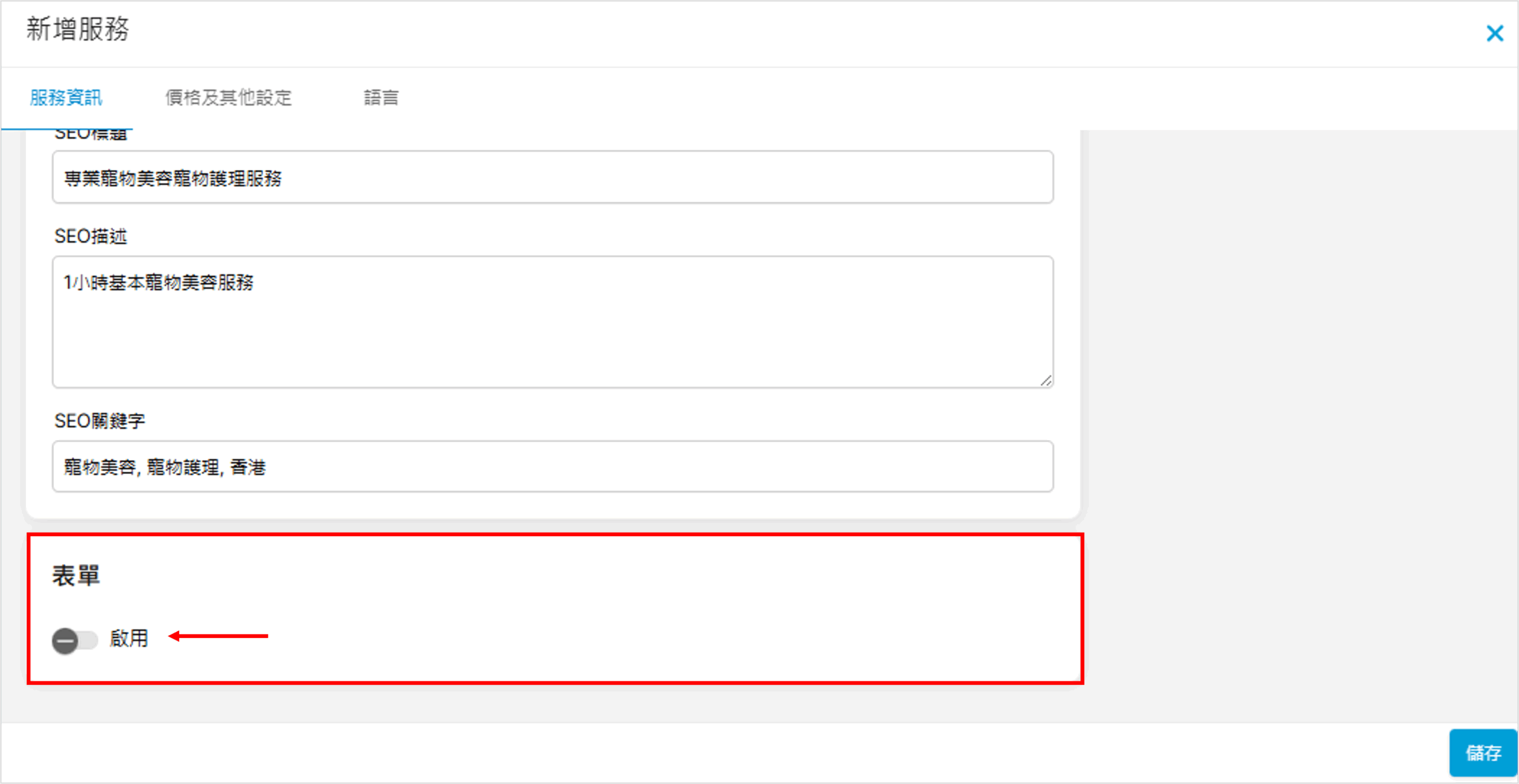
Task: Click the partially hidden SEO標題 label
Action: 90,135
